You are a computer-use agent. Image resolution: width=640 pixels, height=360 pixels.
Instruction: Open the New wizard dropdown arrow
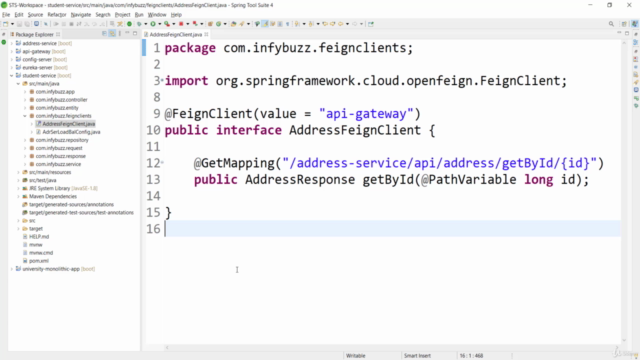click(12, 24)
